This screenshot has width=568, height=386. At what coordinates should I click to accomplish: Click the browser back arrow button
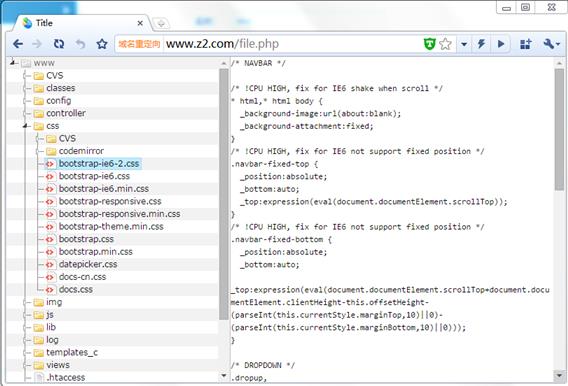pos(18,44)
